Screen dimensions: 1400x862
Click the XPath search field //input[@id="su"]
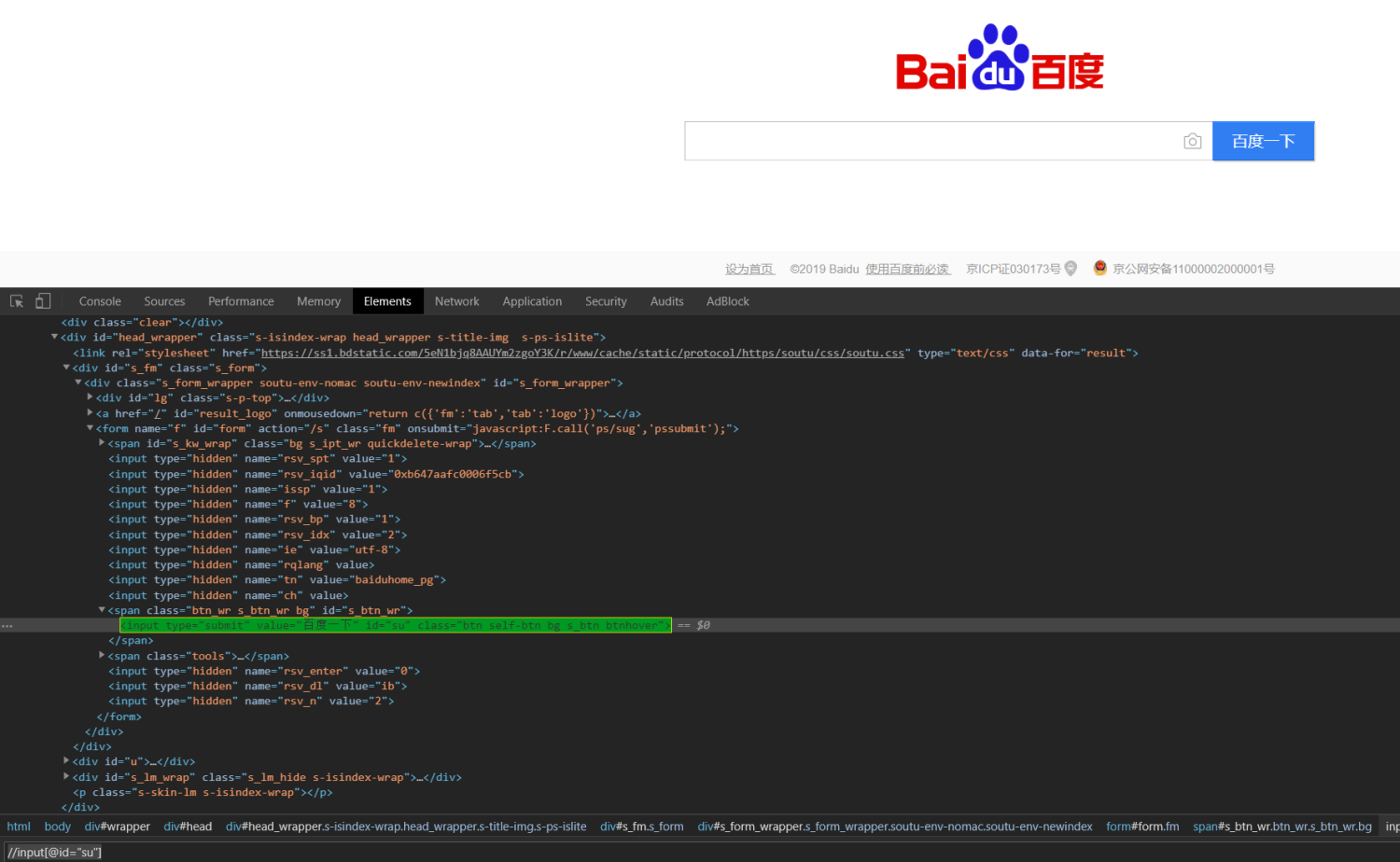tap(700, 852)
